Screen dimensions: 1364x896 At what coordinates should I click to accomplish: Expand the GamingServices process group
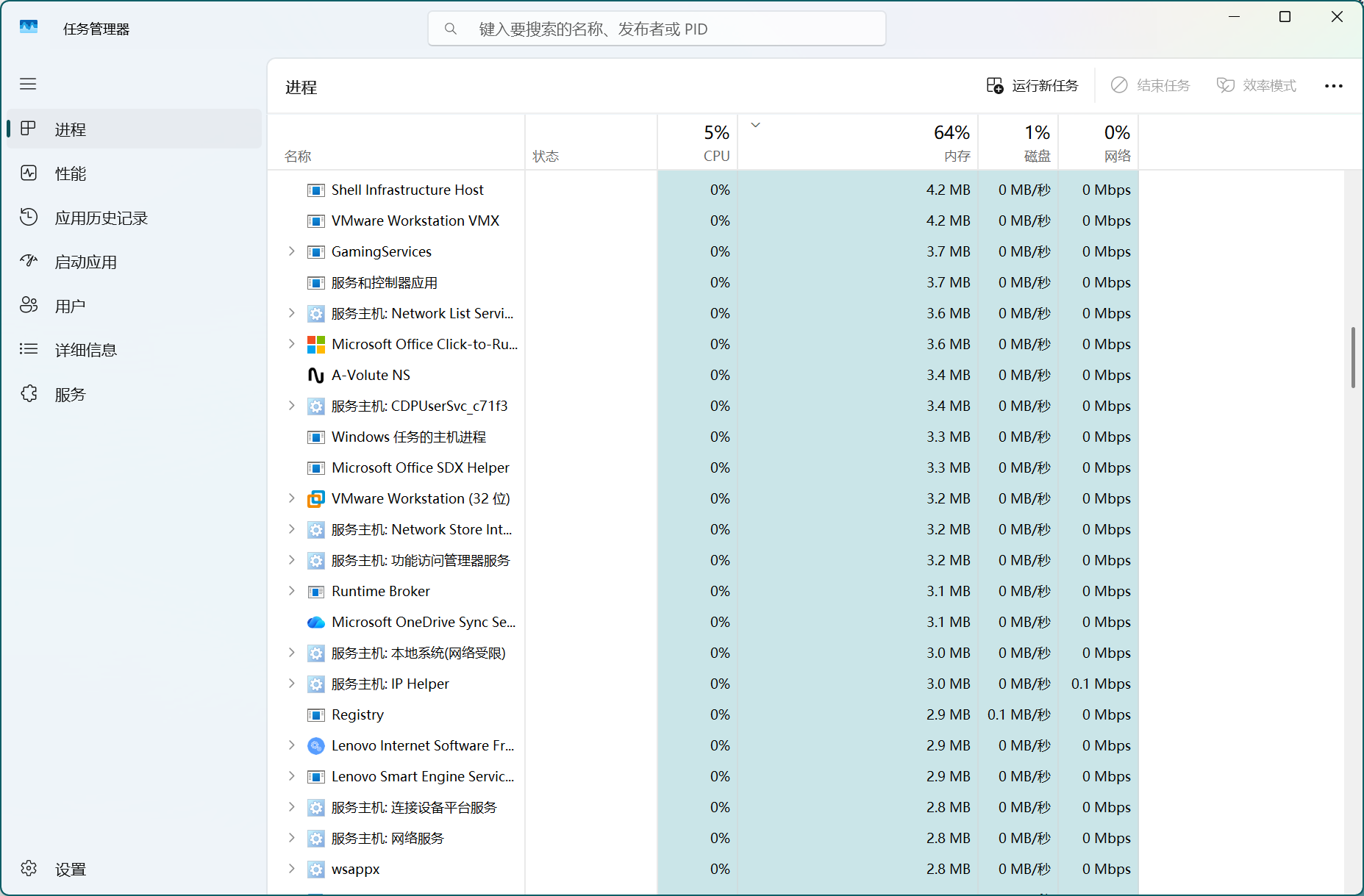click(x=291, y=251)
